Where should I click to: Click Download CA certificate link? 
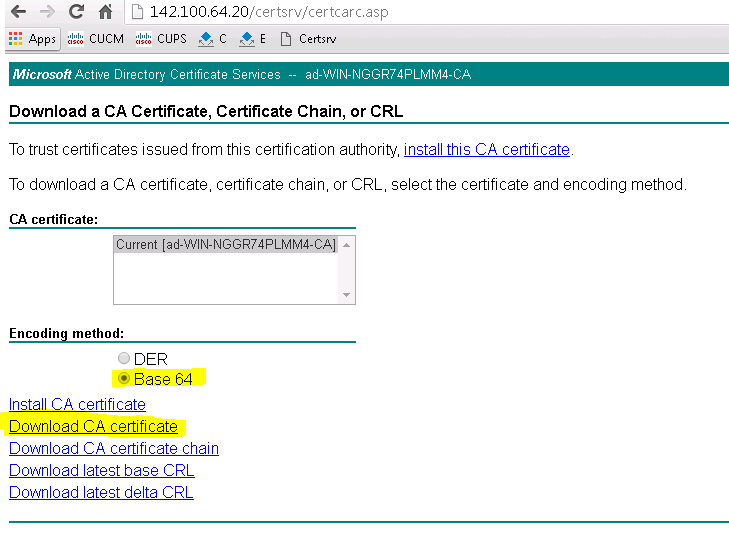93,426
